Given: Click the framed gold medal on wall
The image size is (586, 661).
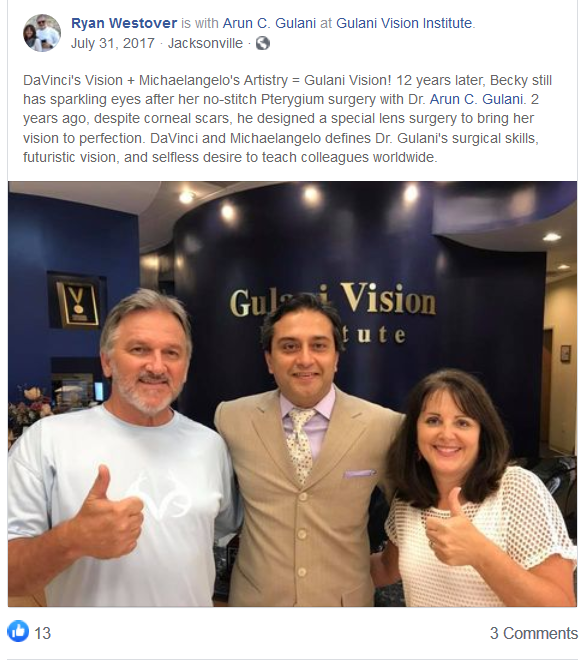Looking at the screenshot, I should (77, 301).
